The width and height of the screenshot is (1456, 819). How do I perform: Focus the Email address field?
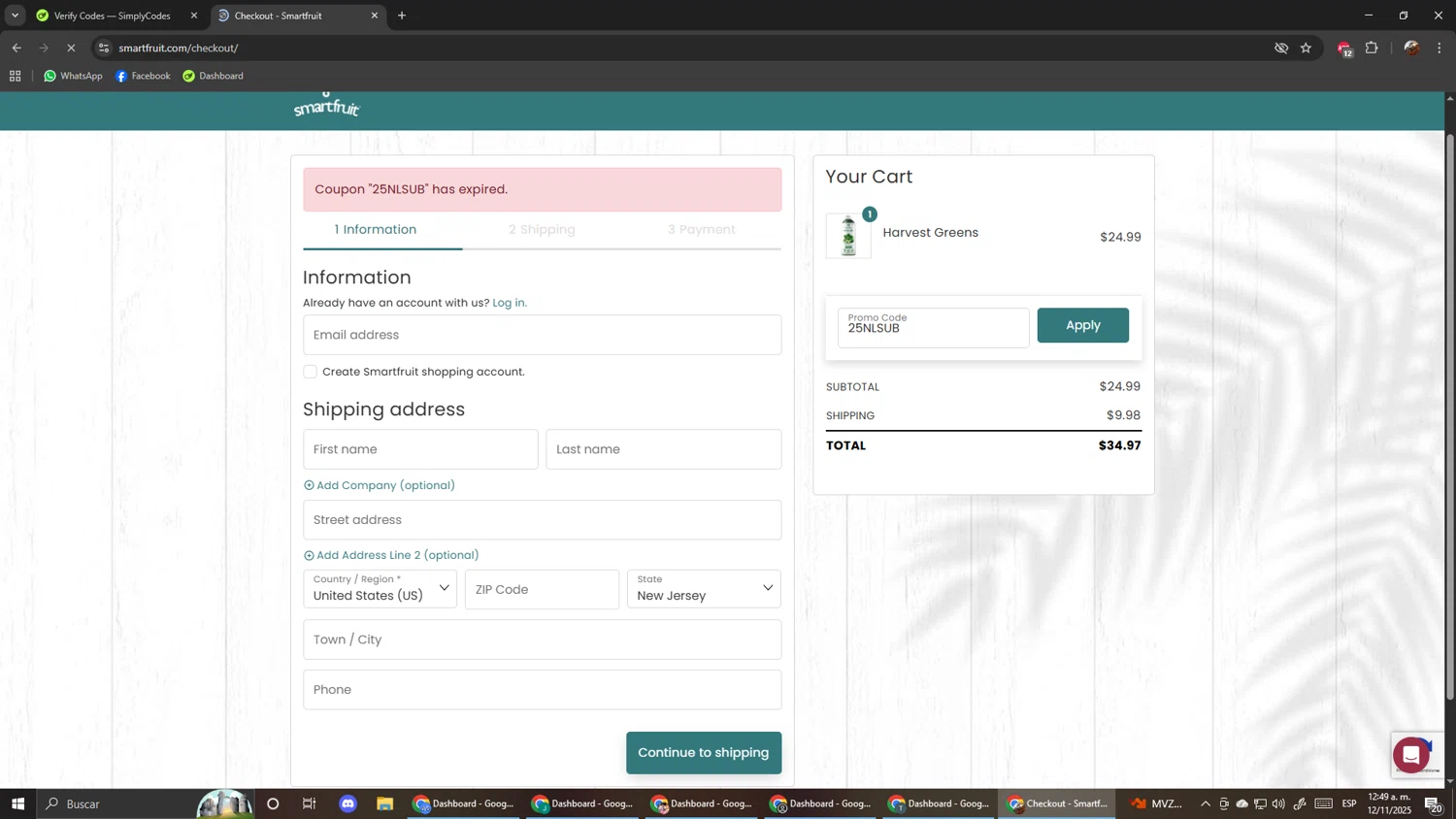pyautogui.click(x=542, y=335)
